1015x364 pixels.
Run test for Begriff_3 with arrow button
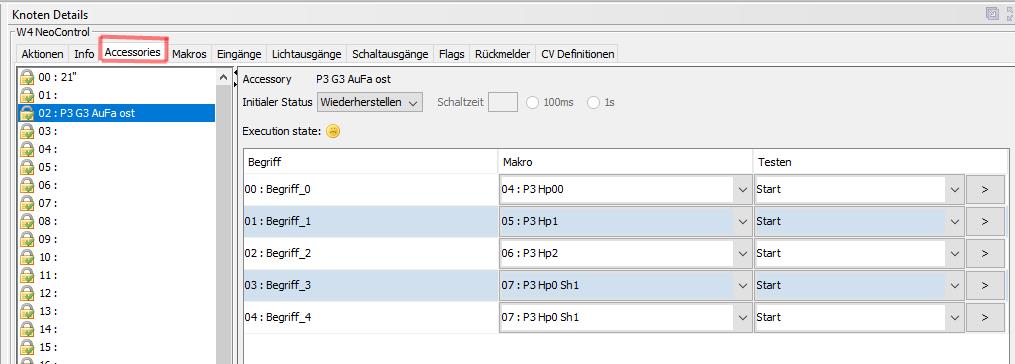click(x=985, y=285)
